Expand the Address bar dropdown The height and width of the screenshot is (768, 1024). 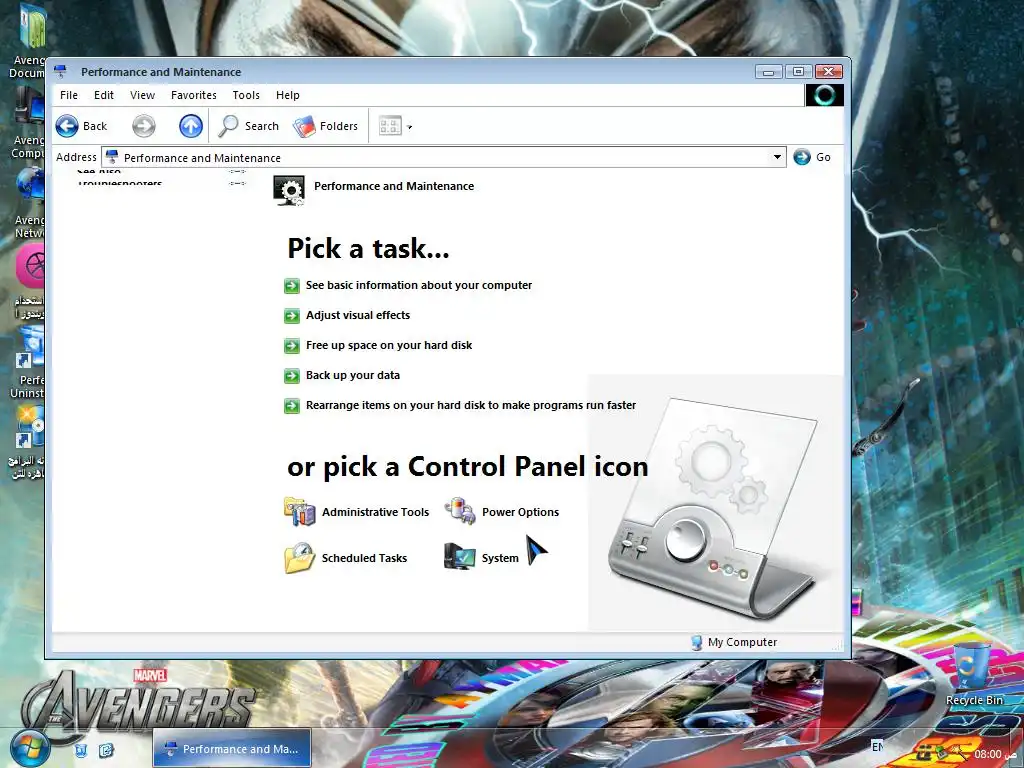(x=777, y=157)
